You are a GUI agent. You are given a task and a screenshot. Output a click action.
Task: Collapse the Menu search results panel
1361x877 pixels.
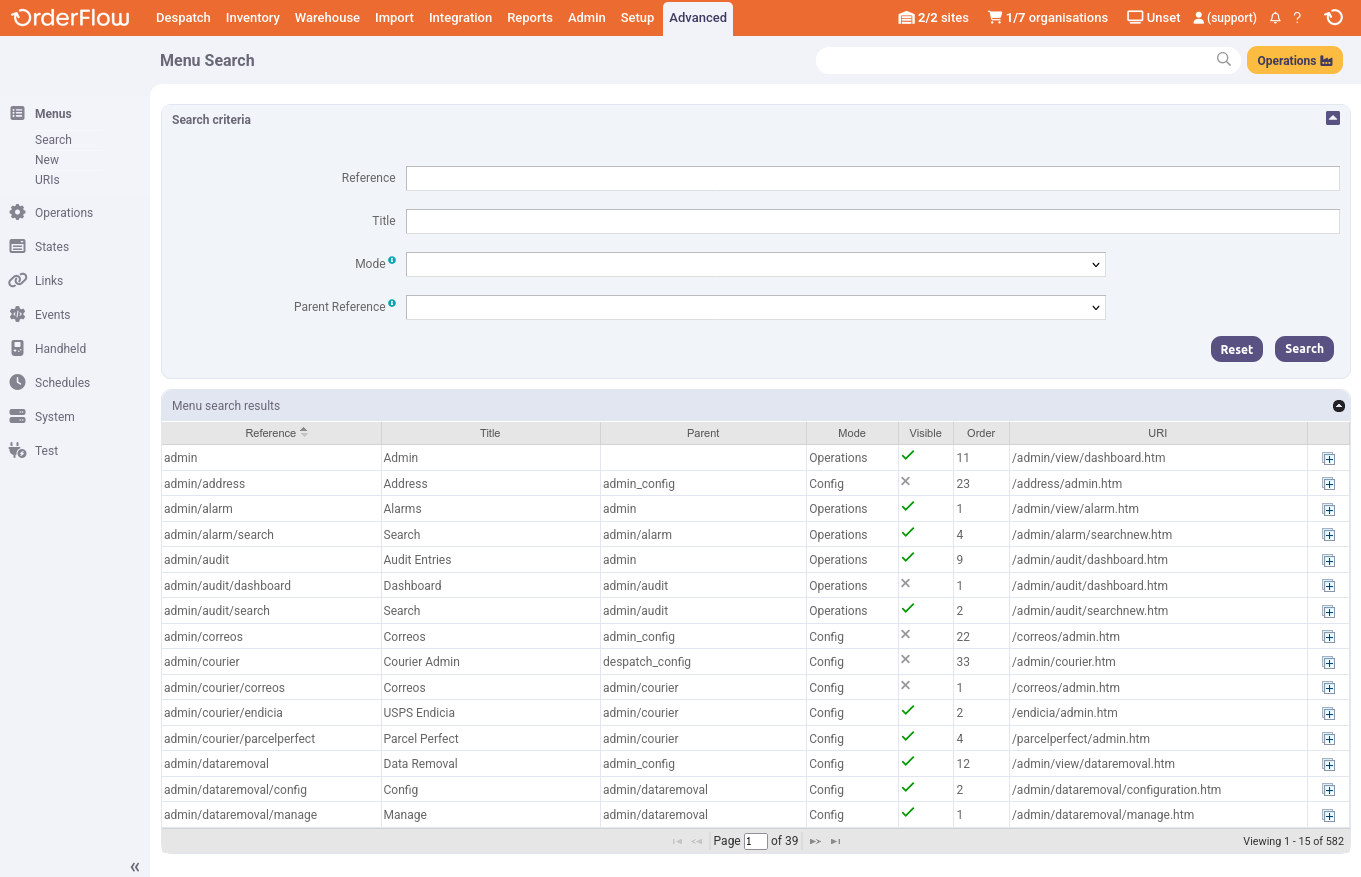pos(1339,406)
